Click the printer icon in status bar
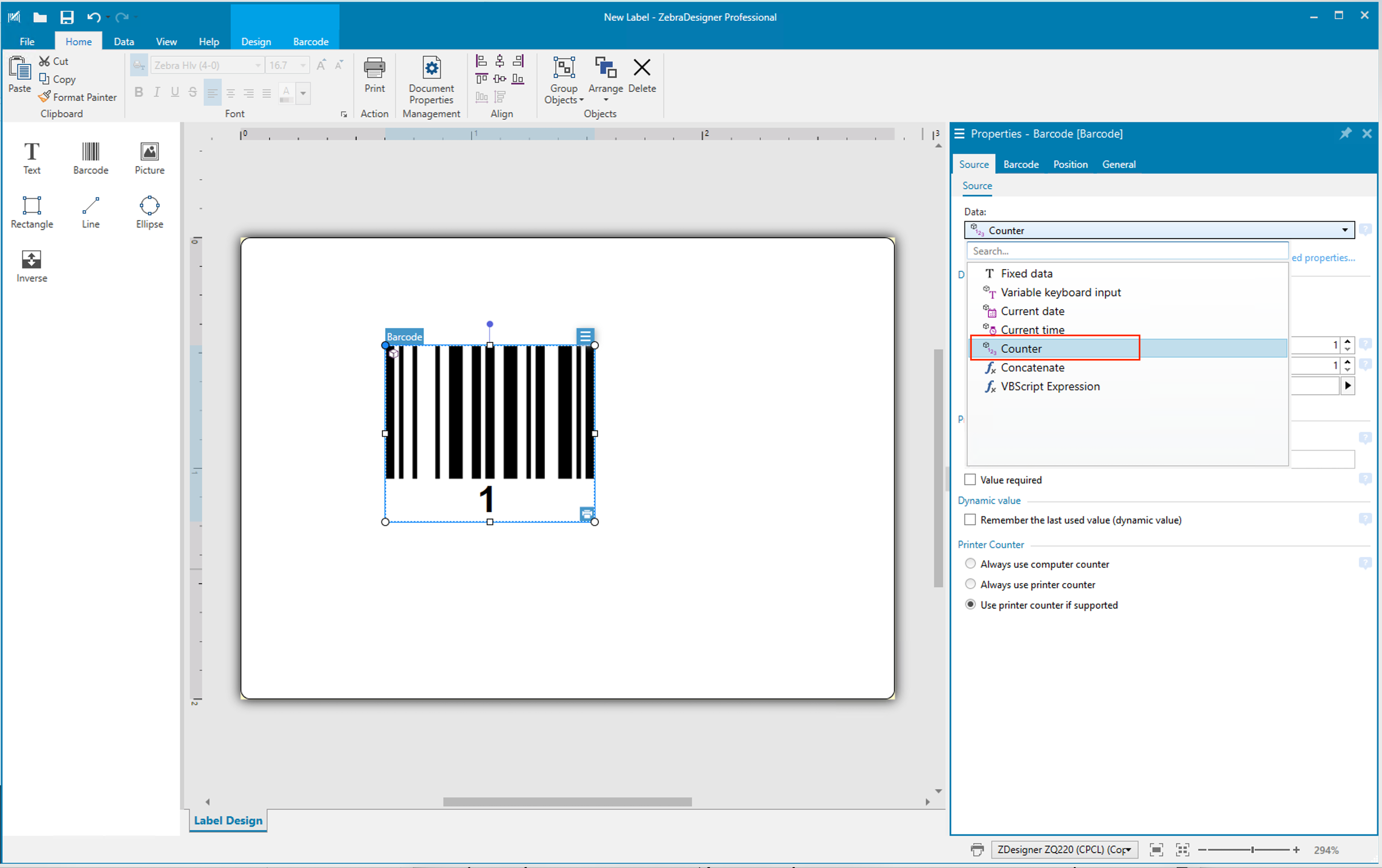Viewport: 1382px width, 868px height. 977,850
